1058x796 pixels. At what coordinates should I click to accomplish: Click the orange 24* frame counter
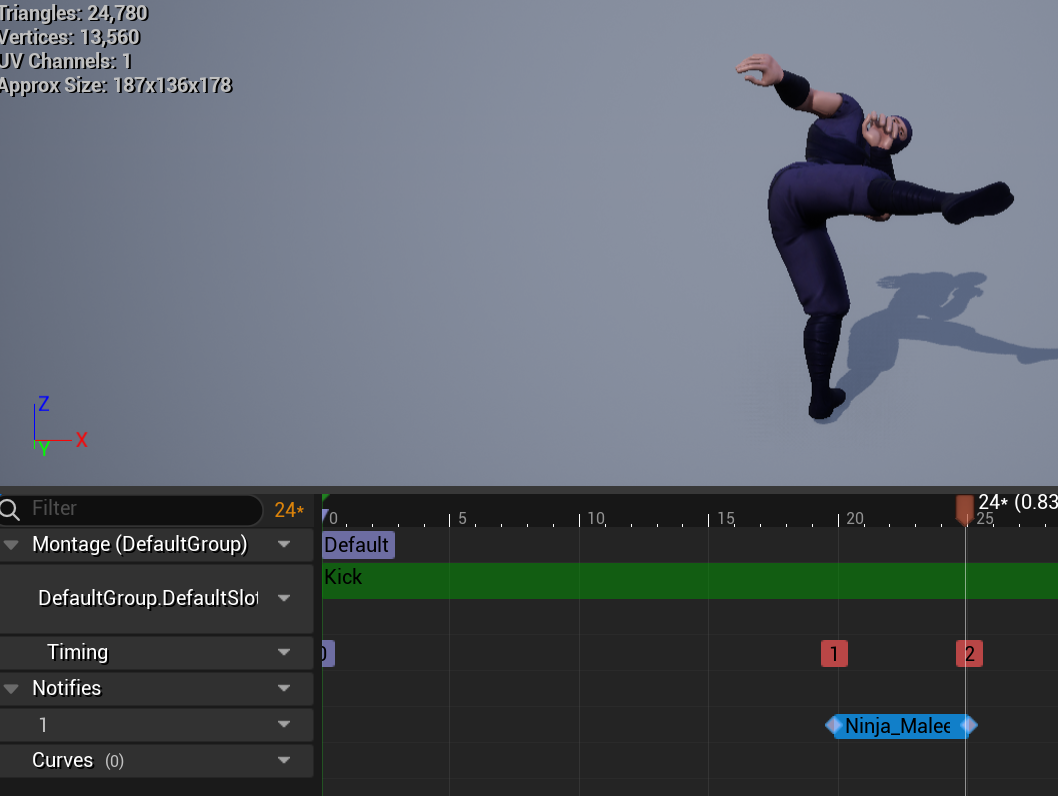point(289,510)
